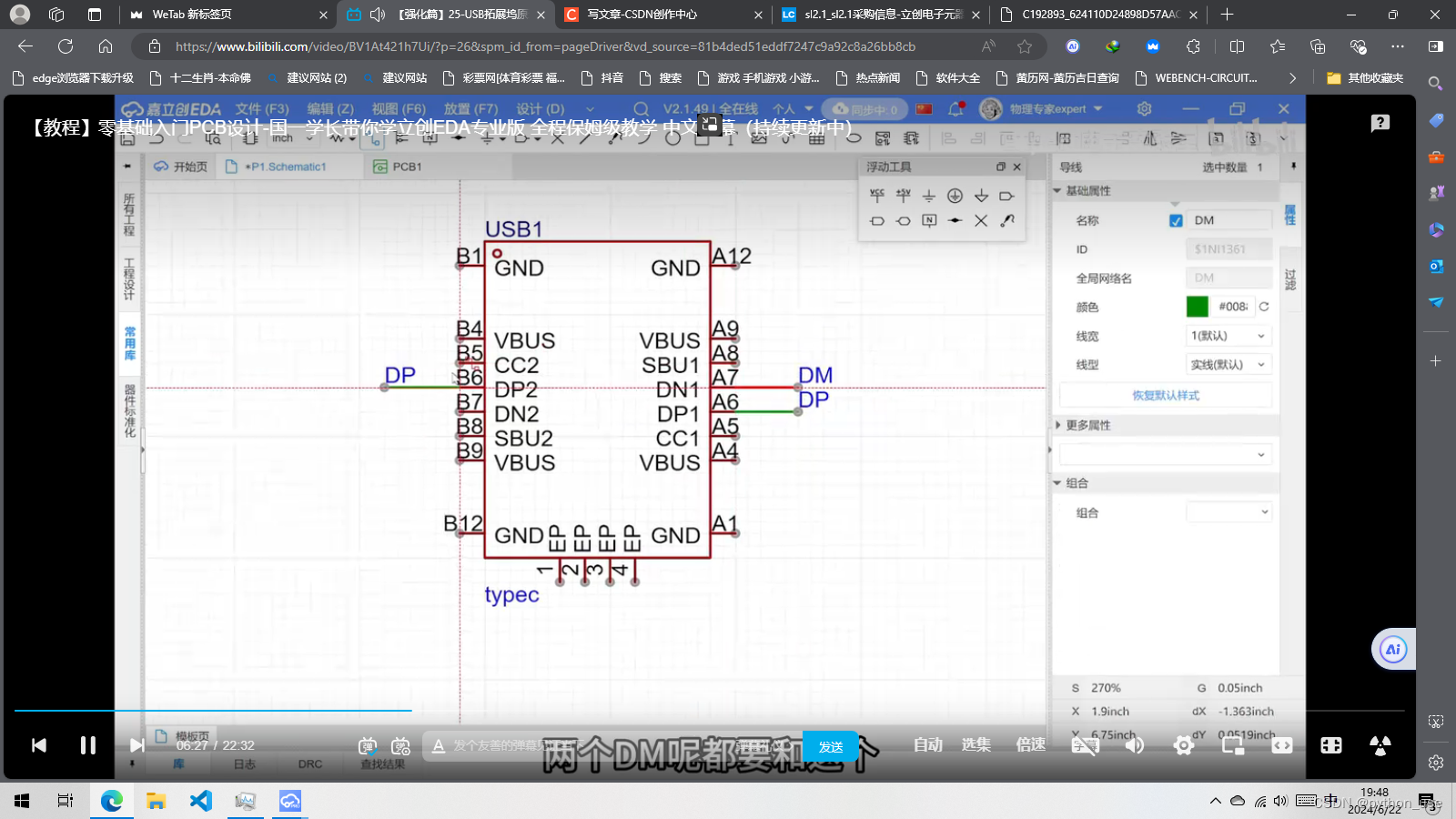This screenshot has width=1456, height=819.
Task: Edit the wire name field DM
Action: [x=1228, y=220]
